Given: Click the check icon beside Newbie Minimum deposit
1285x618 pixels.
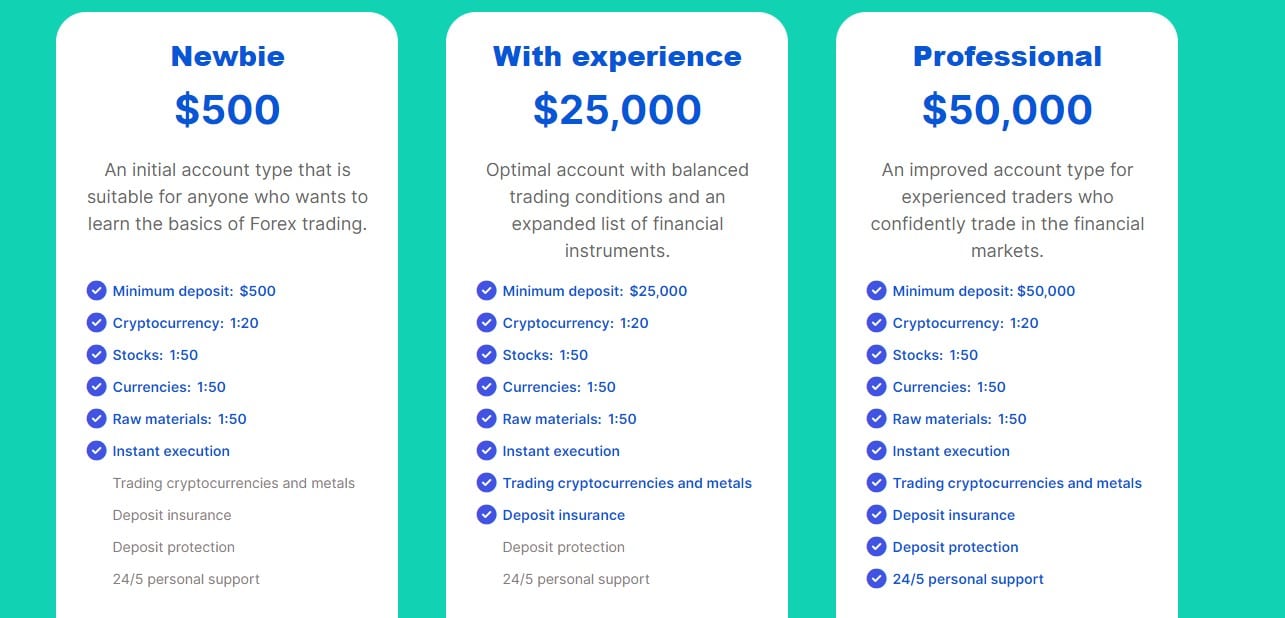Looking at the screenshot, I should pyautogui.click(x=96, y=291).
